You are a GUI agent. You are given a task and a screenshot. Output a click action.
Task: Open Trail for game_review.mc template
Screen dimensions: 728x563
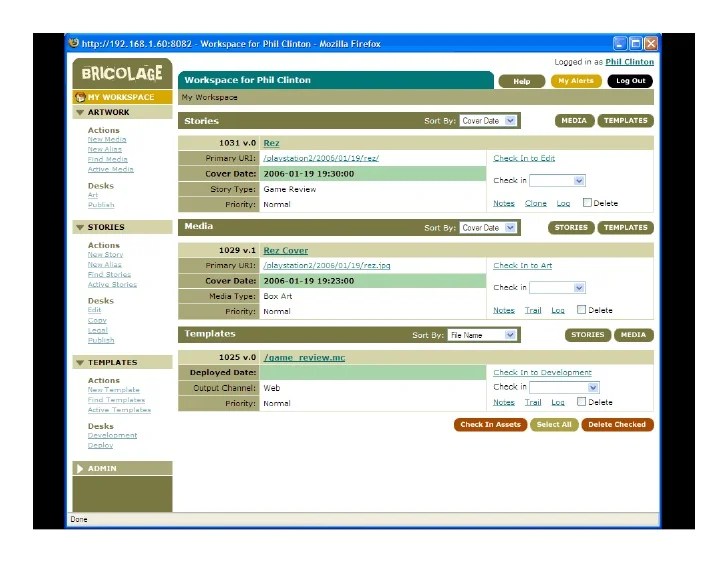pyautogui.click(x=533, y=402)
